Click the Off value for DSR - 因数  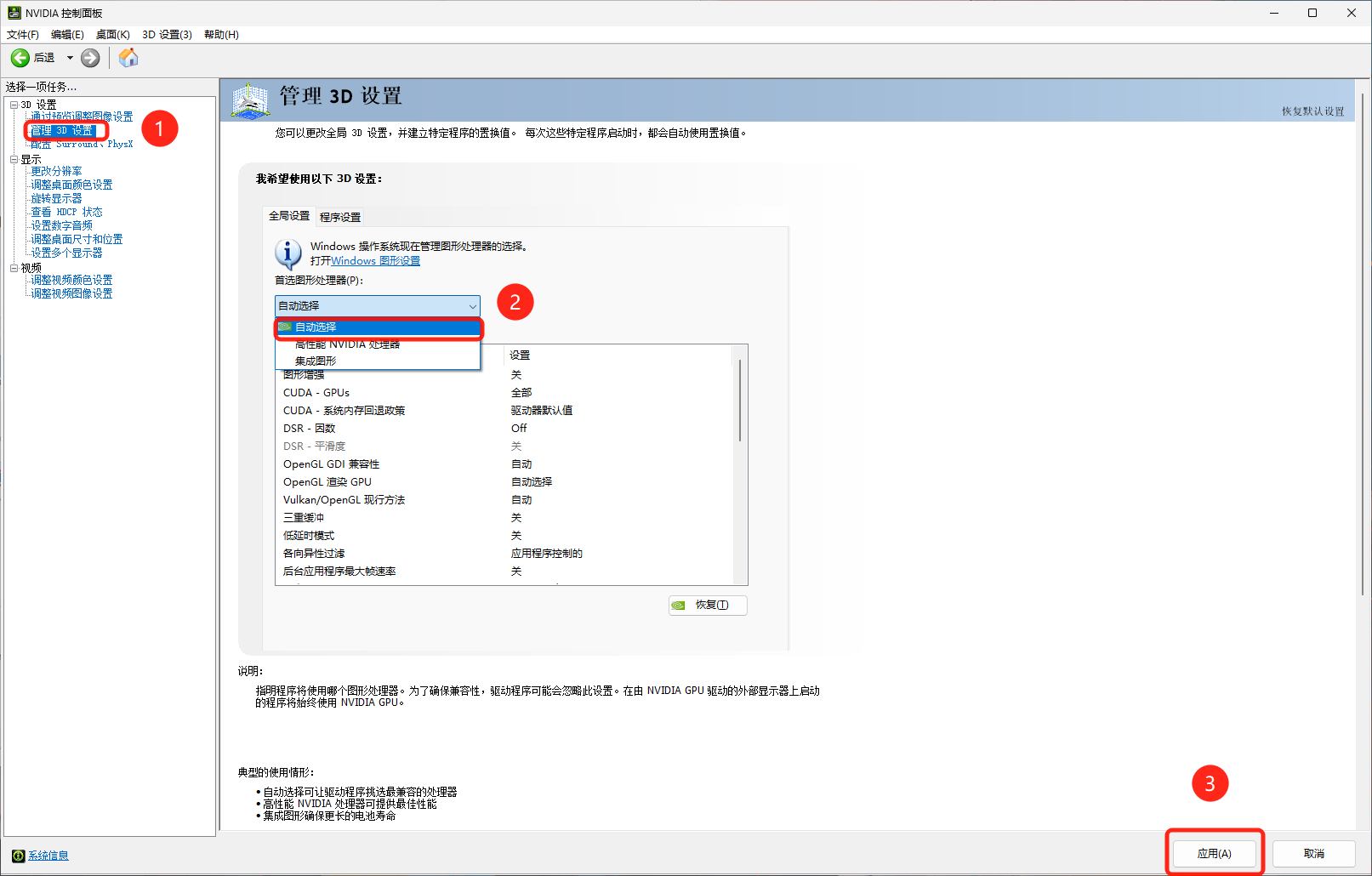(519, 429)
